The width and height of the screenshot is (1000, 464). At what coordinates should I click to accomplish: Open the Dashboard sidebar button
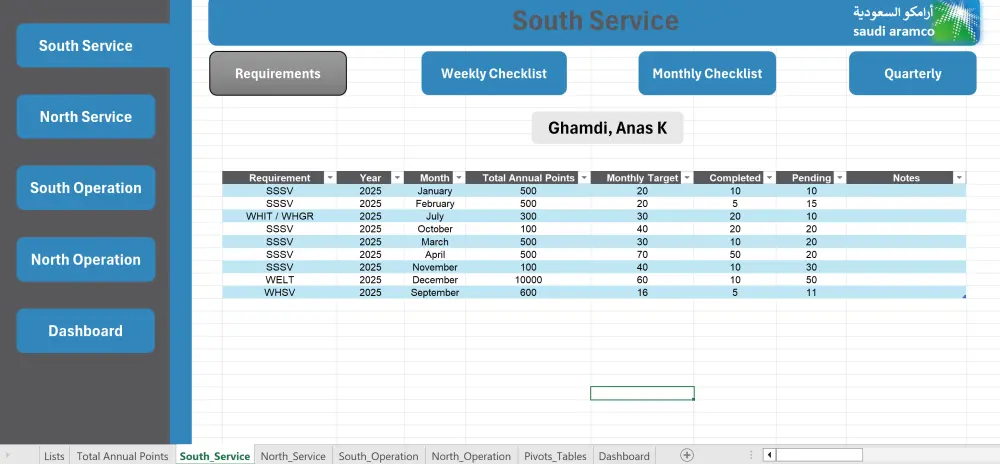pos(85,331)
